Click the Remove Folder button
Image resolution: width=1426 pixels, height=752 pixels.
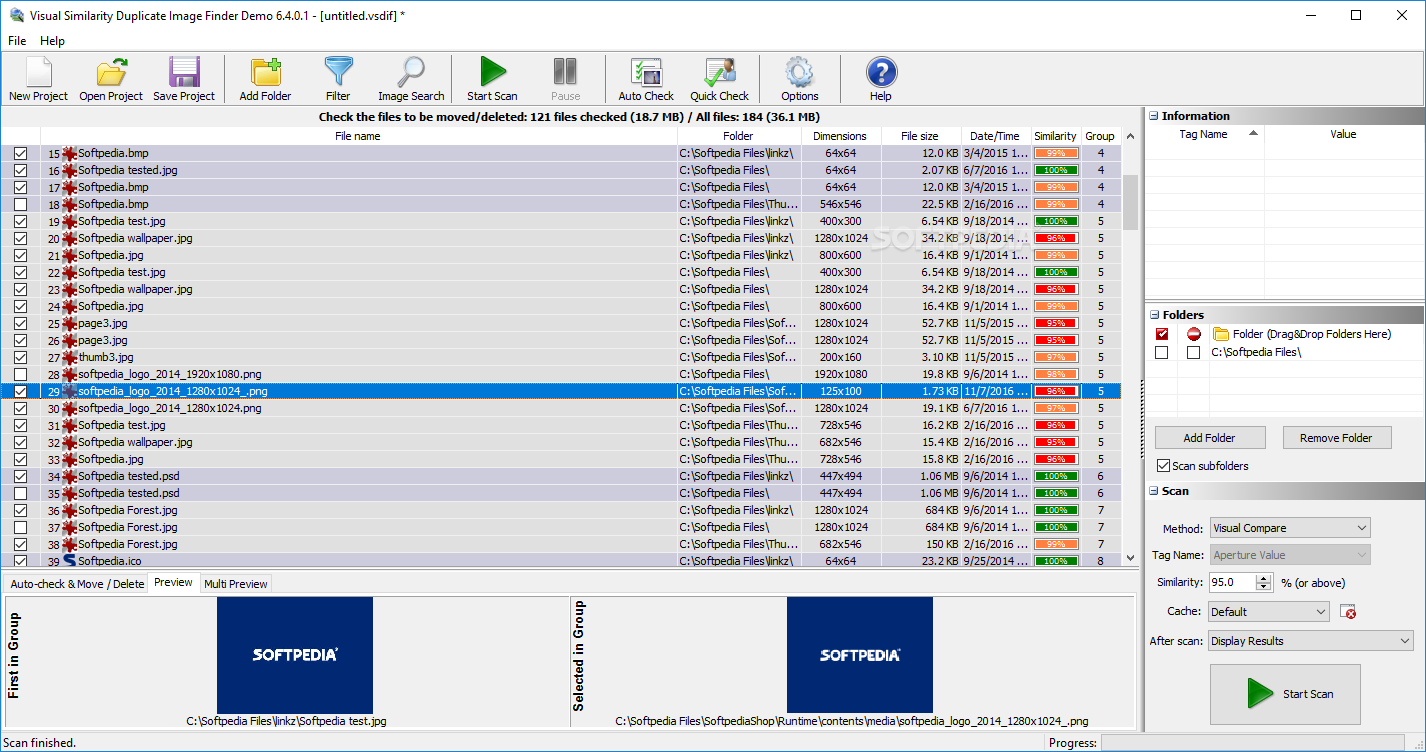[x=1336, y=438]
